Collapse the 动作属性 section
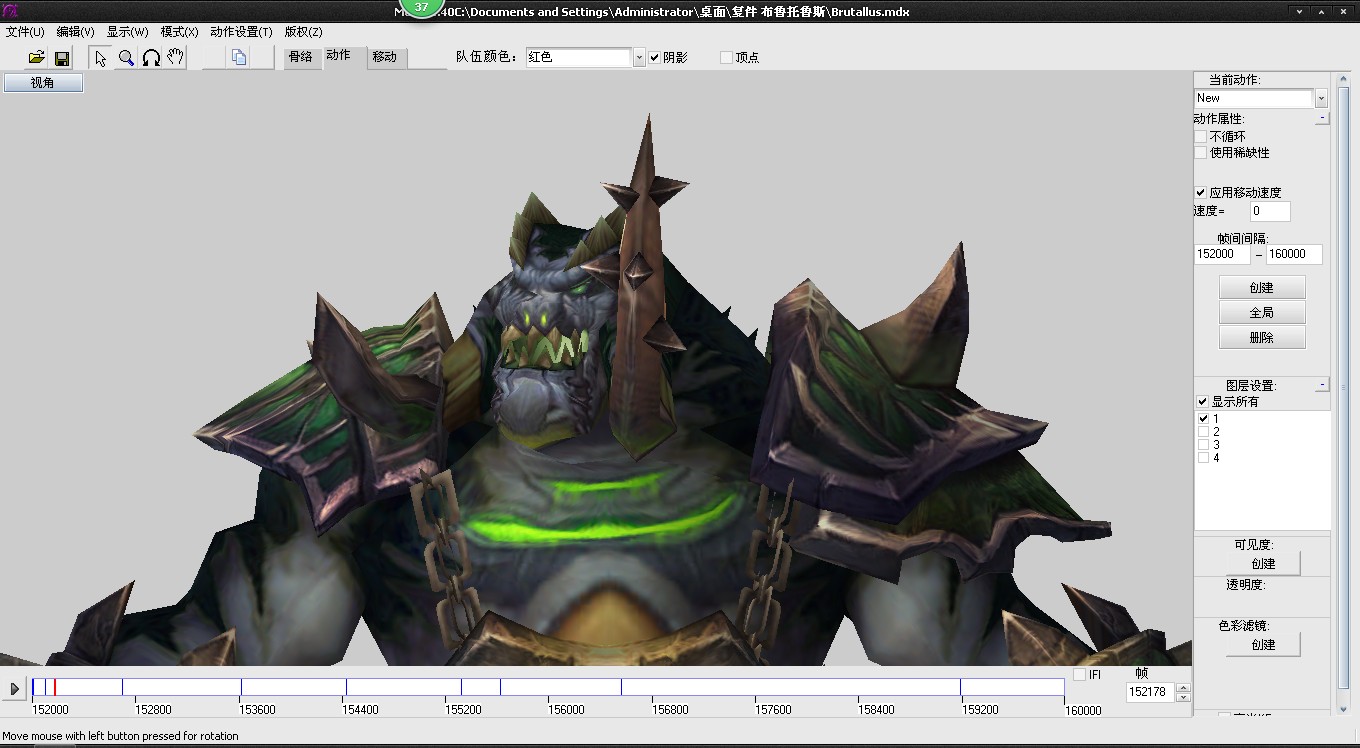Screen dimensions: 1360x748 [x=1322, y=118]
